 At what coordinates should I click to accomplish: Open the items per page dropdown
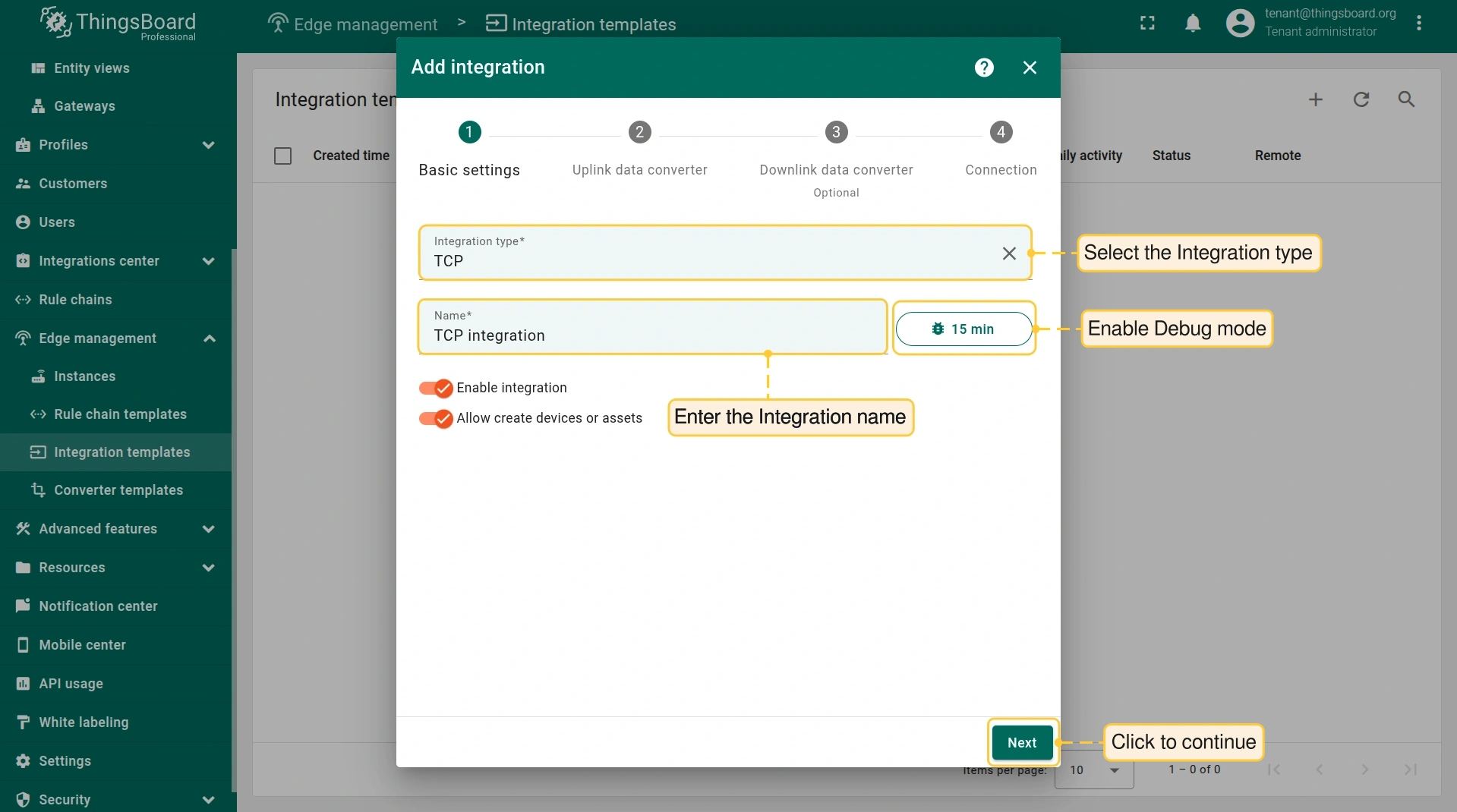pos(1094,770)
